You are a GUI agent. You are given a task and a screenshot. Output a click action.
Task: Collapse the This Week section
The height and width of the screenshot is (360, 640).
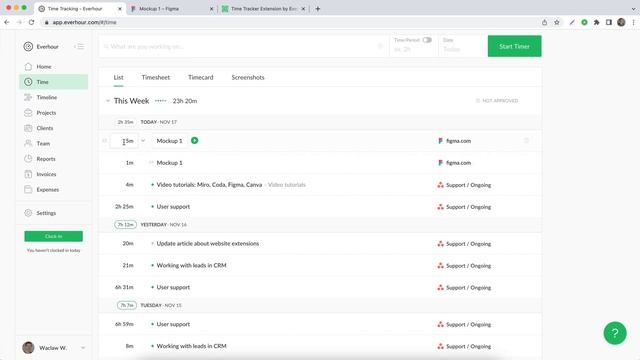[x=108, y=101]
